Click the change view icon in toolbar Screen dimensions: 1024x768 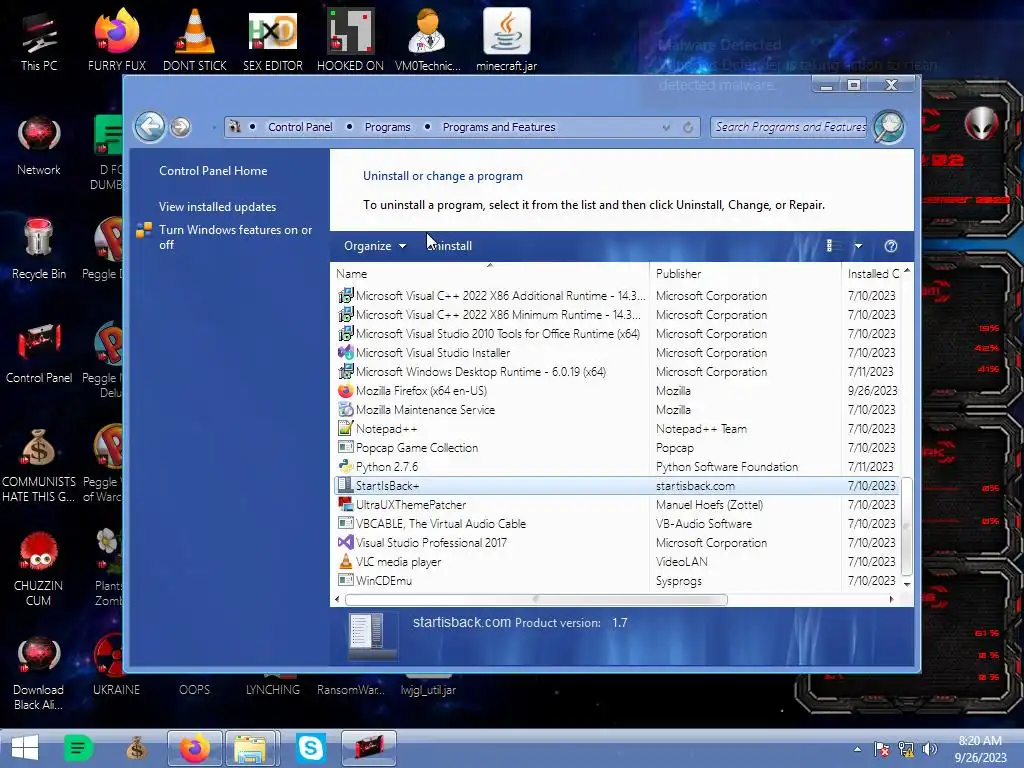830,246
